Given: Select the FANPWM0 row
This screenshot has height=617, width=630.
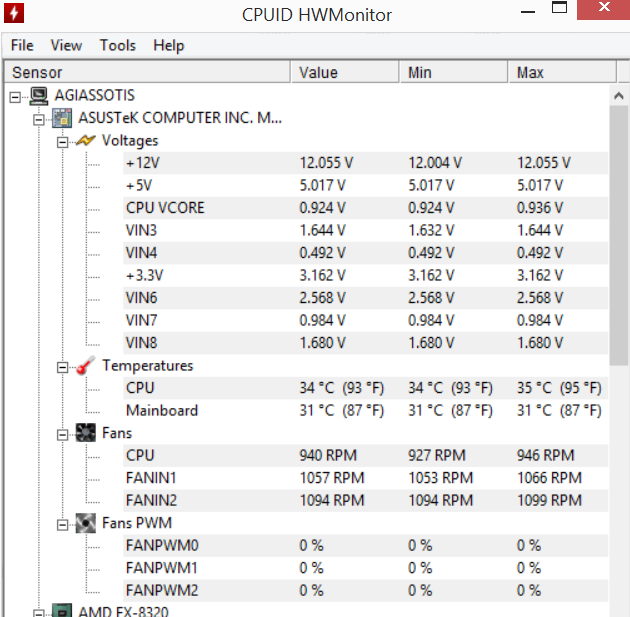Looking at the screenshot, I should coord(366,545).
